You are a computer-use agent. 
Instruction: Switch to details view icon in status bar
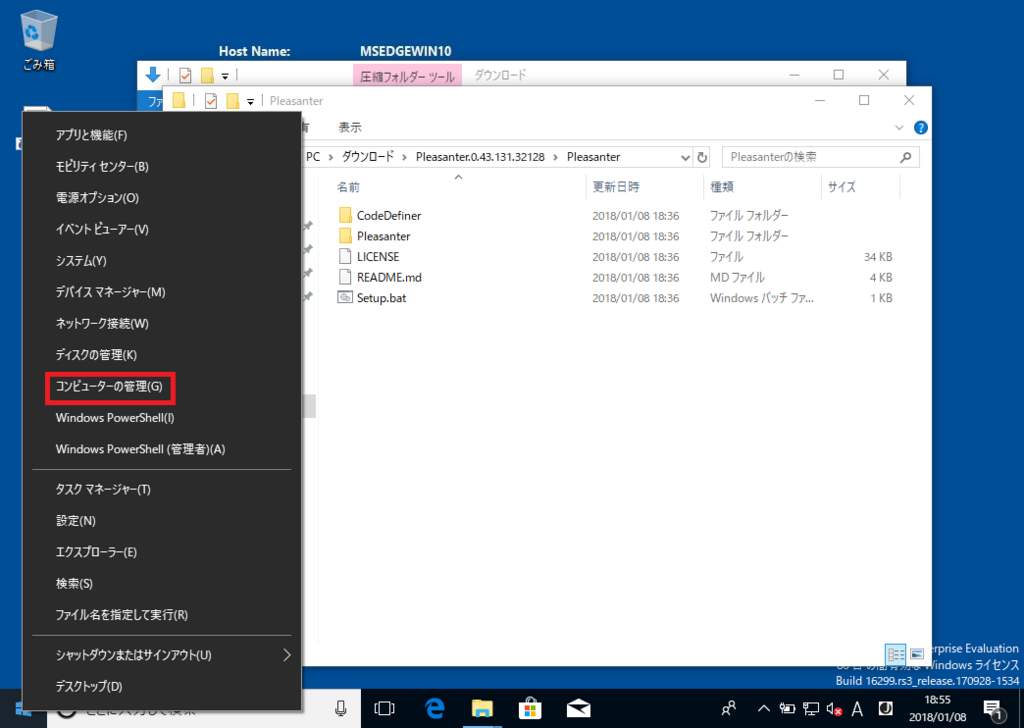(895, 654)
